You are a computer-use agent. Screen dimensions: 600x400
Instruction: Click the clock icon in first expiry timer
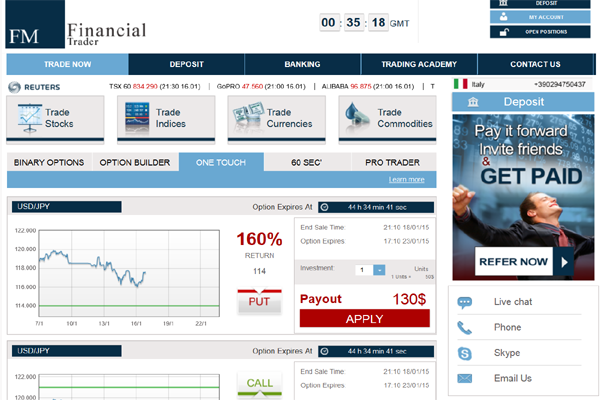[324, 207]
